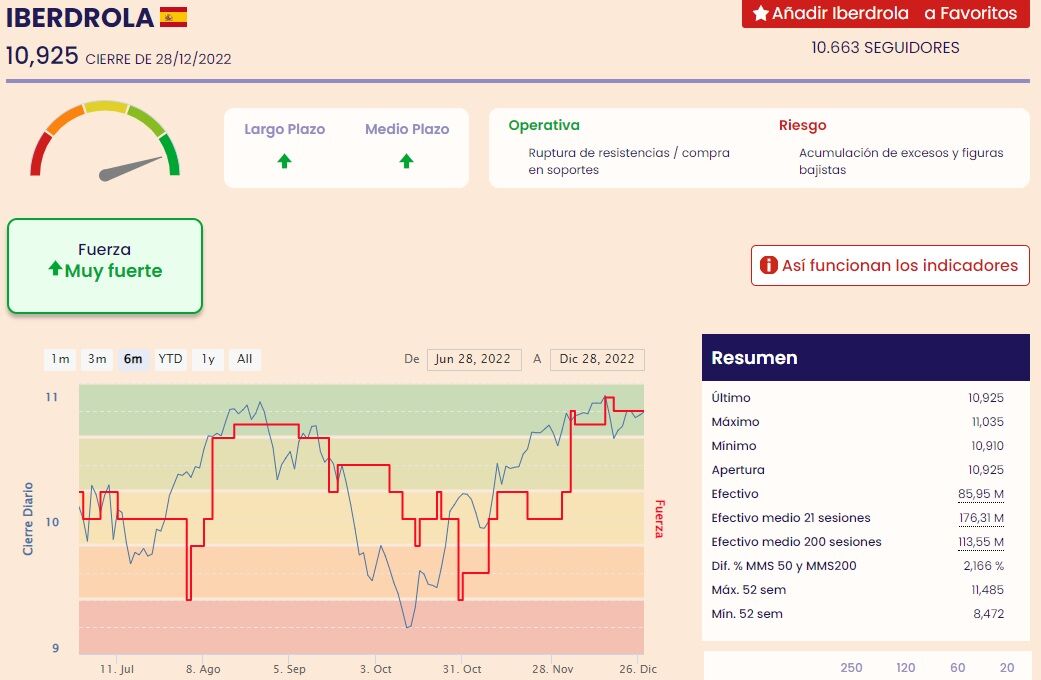
Task: Click the strength gauge needle dial
Action: pyautogui.click(x=105, y=140)
